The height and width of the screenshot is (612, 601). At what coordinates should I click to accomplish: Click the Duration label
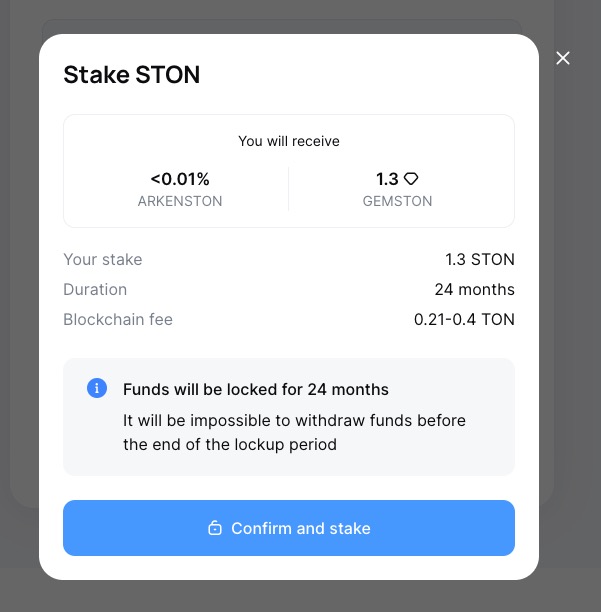coord(95,289)
